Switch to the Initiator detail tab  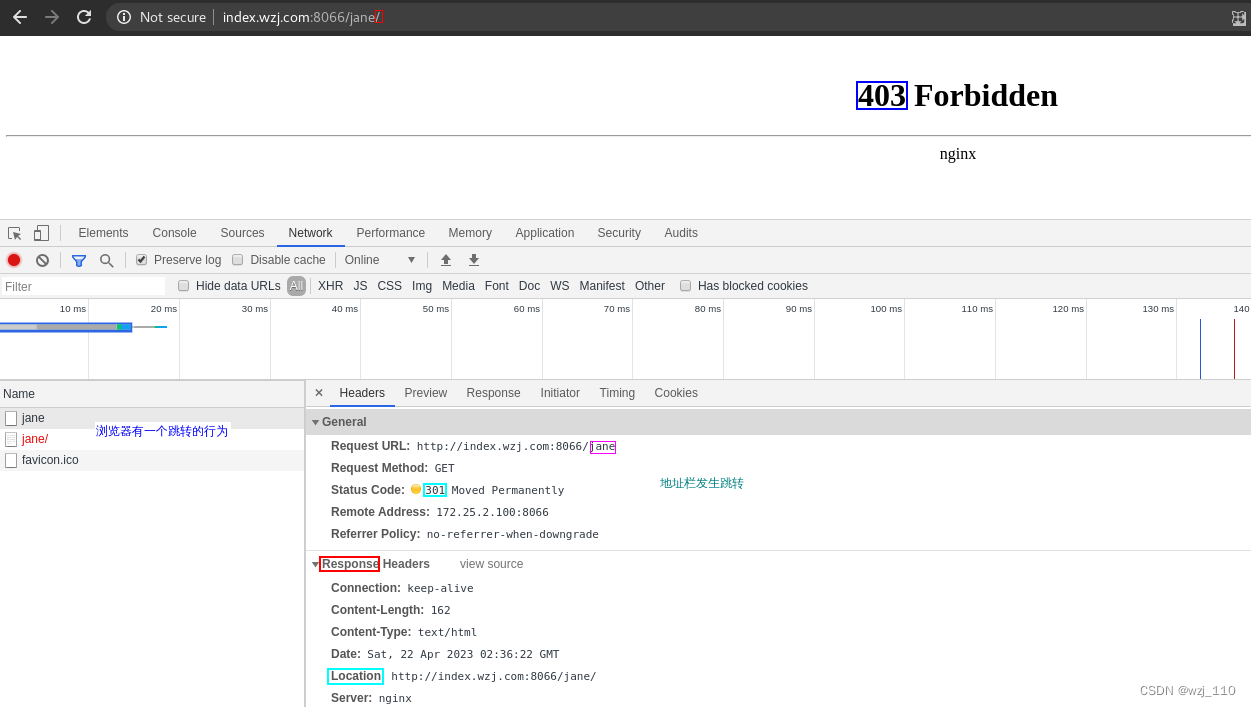pyautogui.click(x=560, y=393)
